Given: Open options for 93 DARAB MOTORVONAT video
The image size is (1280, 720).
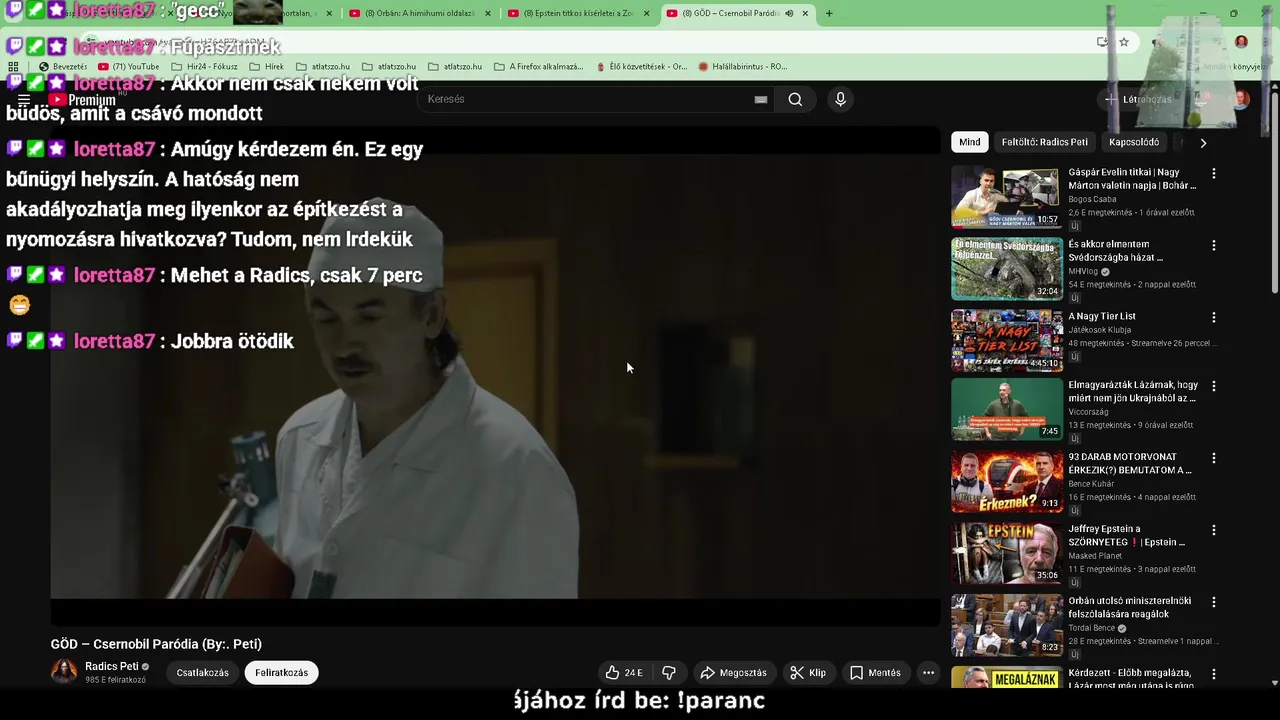Looking at the screenshot, I should (x=1214, y=458).
